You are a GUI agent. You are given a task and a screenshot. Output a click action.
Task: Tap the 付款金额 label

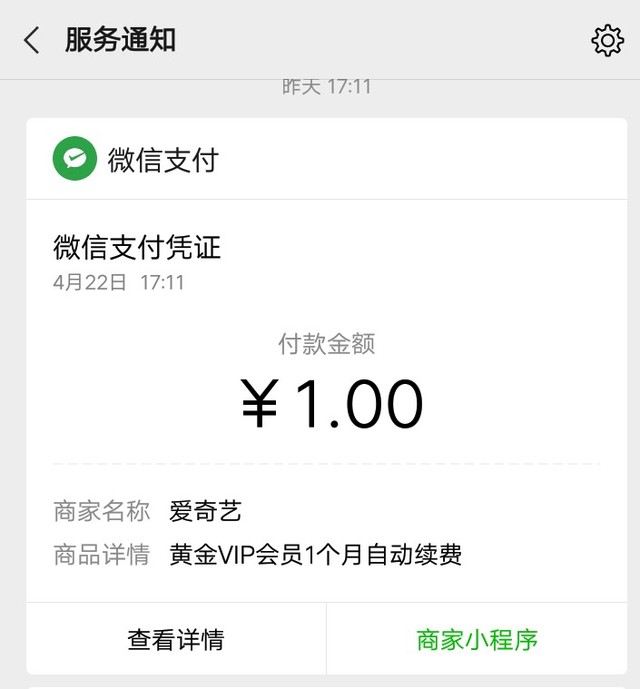(326, 344)
